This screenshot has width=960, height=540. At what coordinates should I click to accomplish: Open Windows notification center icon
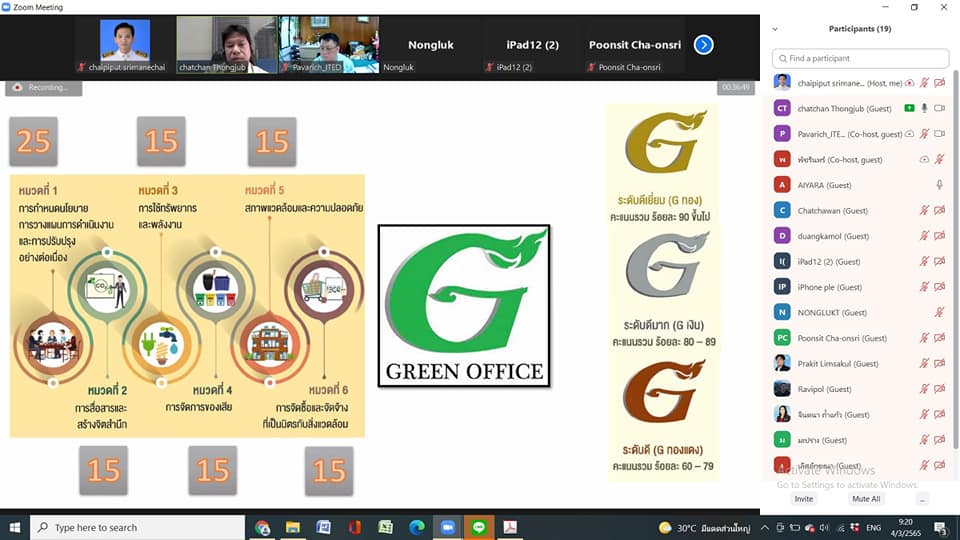[x=940, y=527]
